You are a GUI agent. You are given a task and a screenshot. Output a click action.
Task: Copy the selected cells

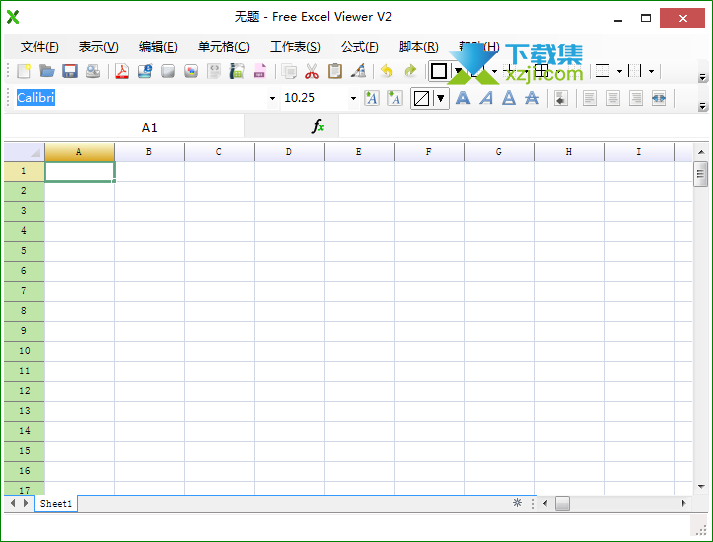(x=289, y=71)
